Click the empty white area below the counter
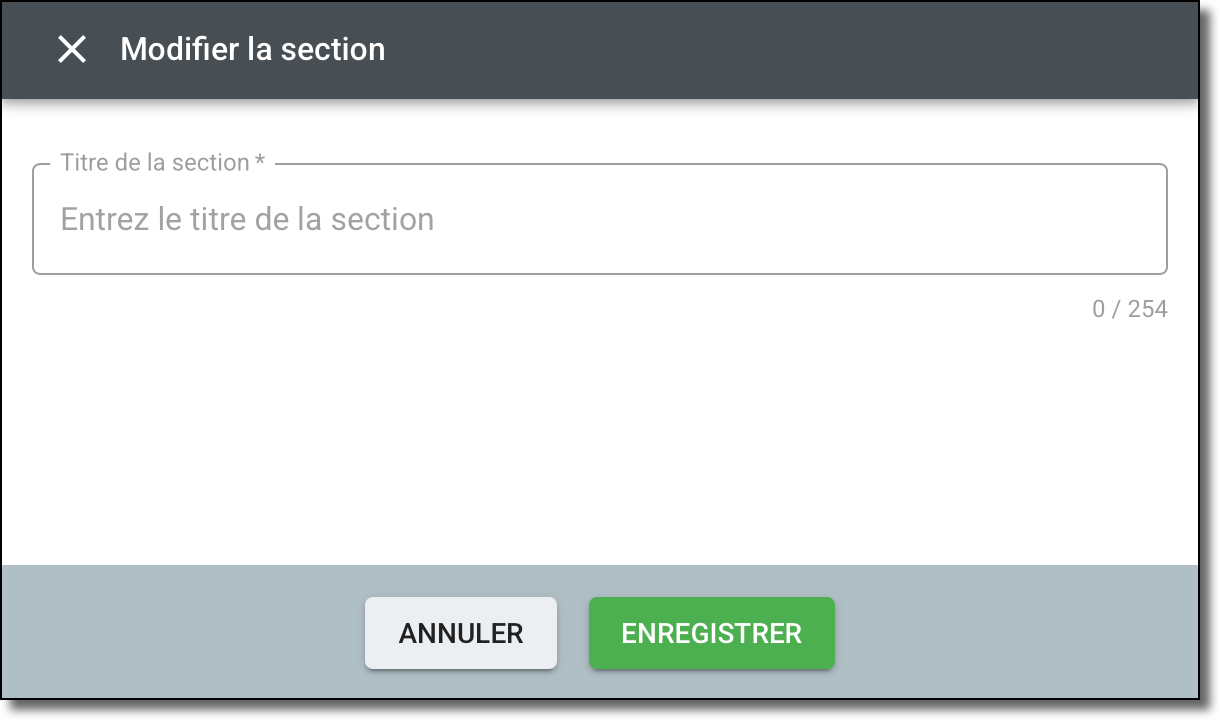Screen dimensions: 1220x720 pyautogui.click(x=600, y=440)
